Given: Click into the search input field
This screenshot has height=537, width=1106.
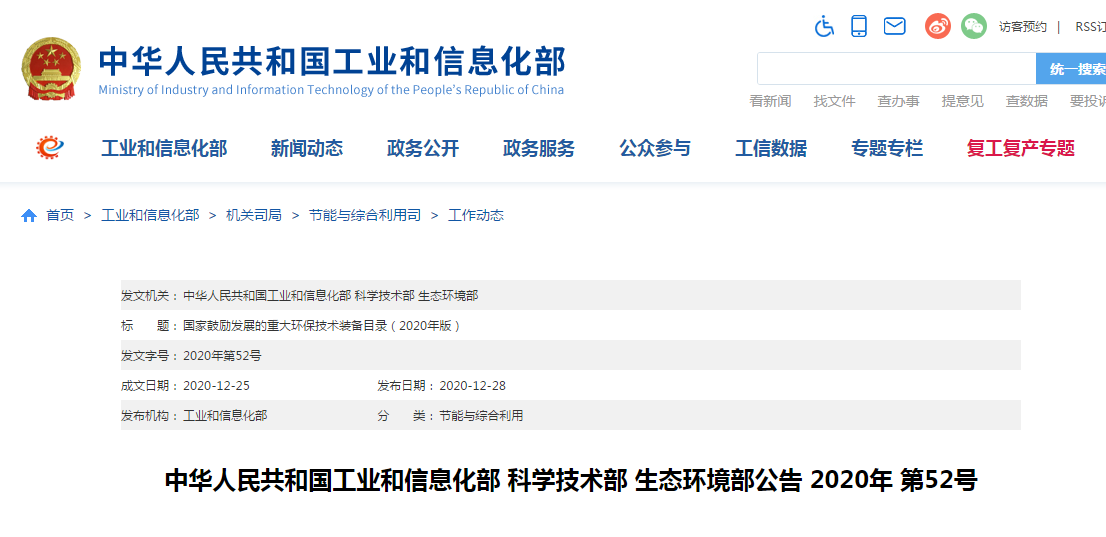Looking at the screenshot, I should click(896, 69).
